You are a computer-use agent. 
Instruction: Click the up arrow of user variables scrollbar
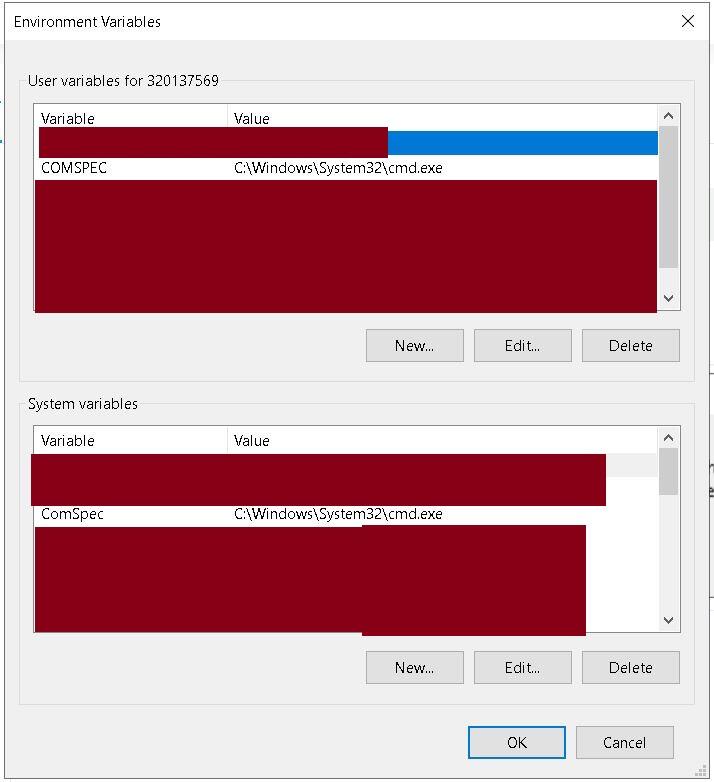[669, 116]
